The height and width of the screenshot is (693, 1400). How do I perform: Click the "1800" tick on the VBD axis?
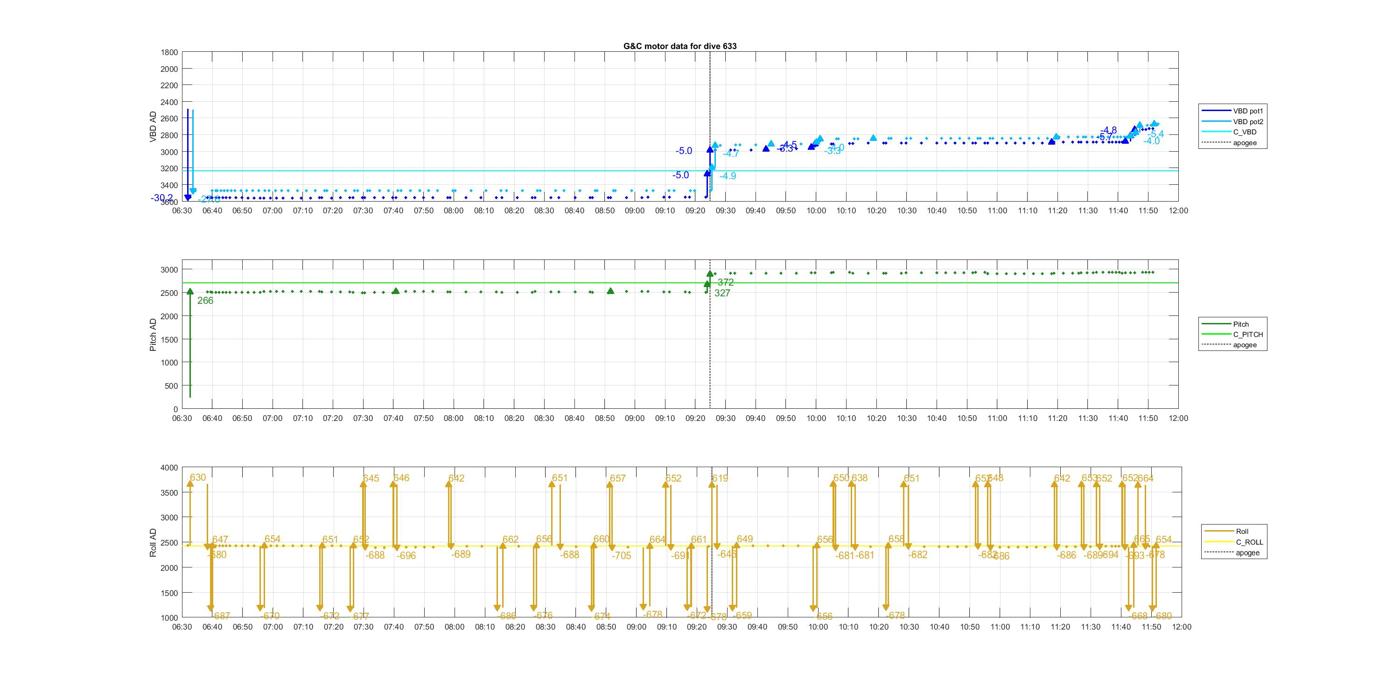169,52
